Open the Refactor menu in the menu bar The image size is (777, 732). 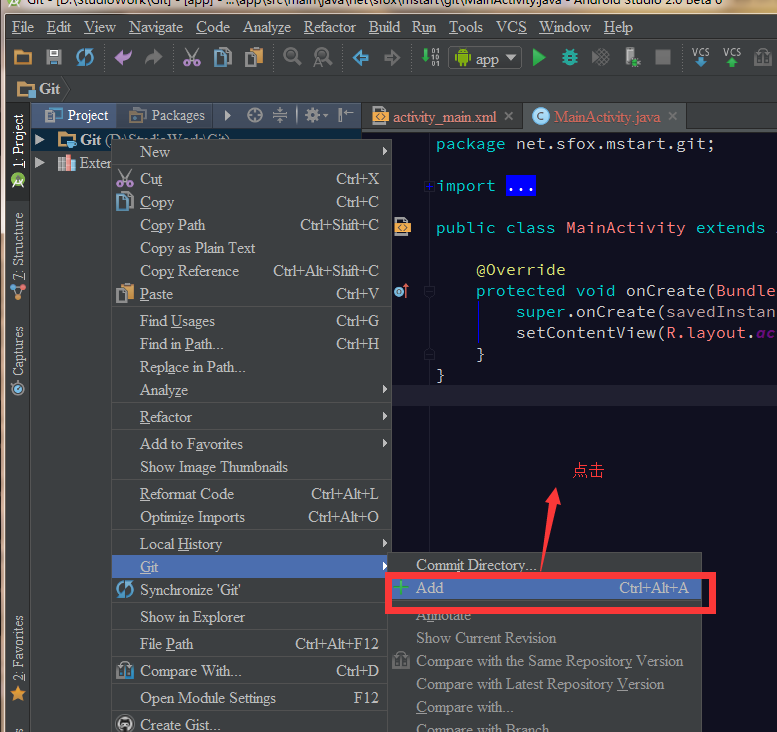pyautogui.click(x=330, y=27)
